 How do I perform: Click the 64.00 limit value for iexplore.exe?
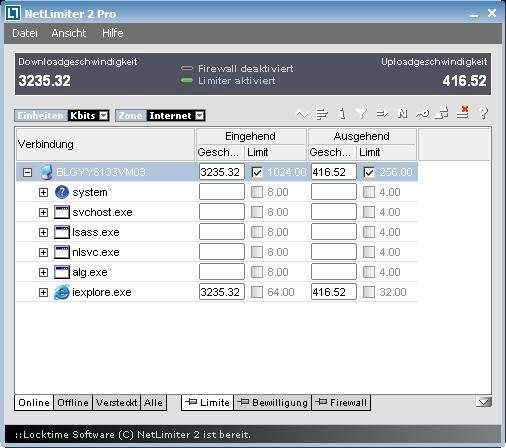(x=281, y=292)
